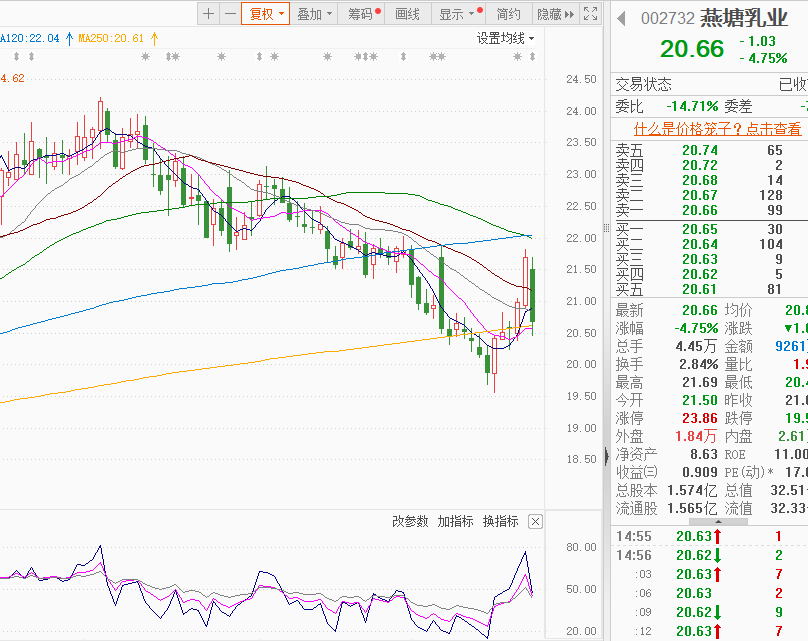
Task: Click the 交易状态 row label
Action: tap(643, 84)
